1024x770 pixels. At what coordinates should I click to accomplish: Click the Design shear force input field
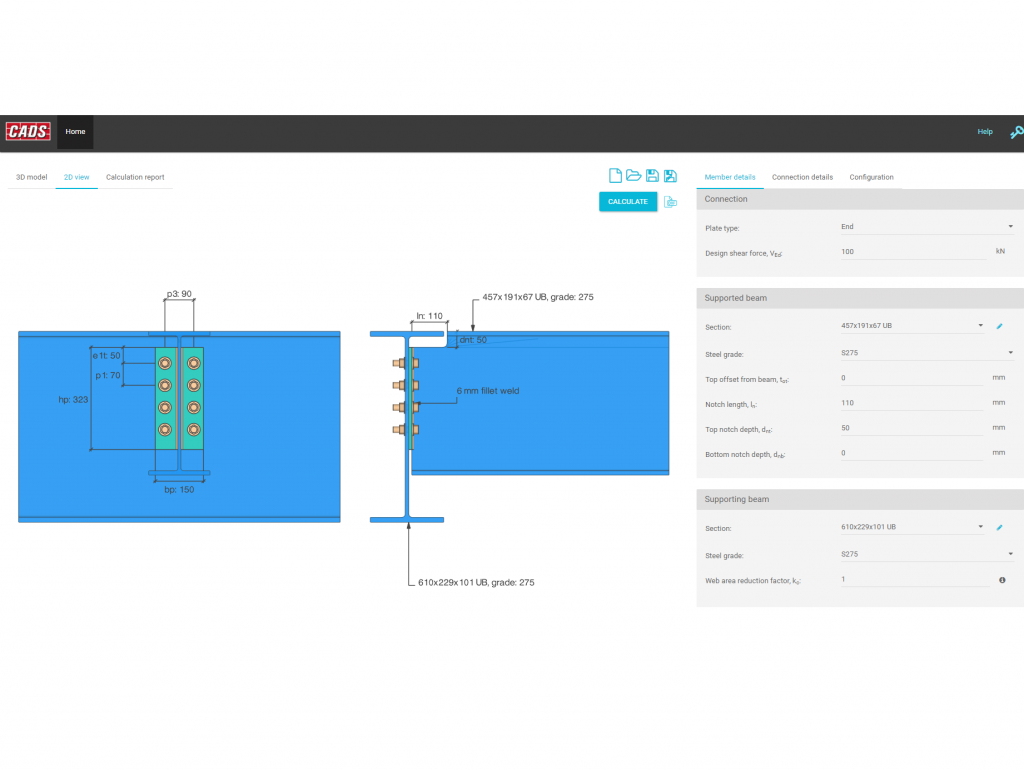pos(912,251)
